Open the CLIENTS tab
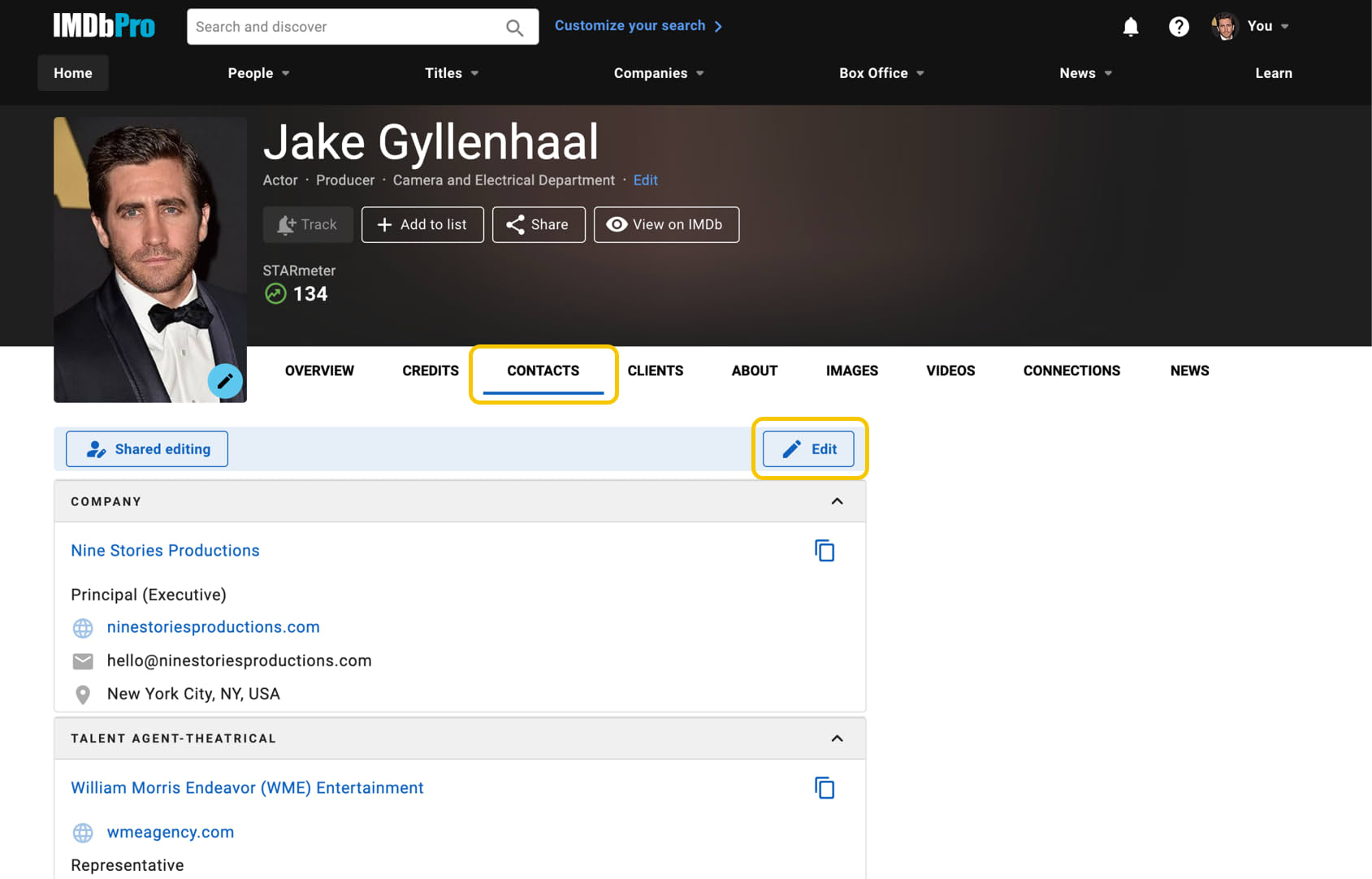1372x879 pixels. click(655, 370)
